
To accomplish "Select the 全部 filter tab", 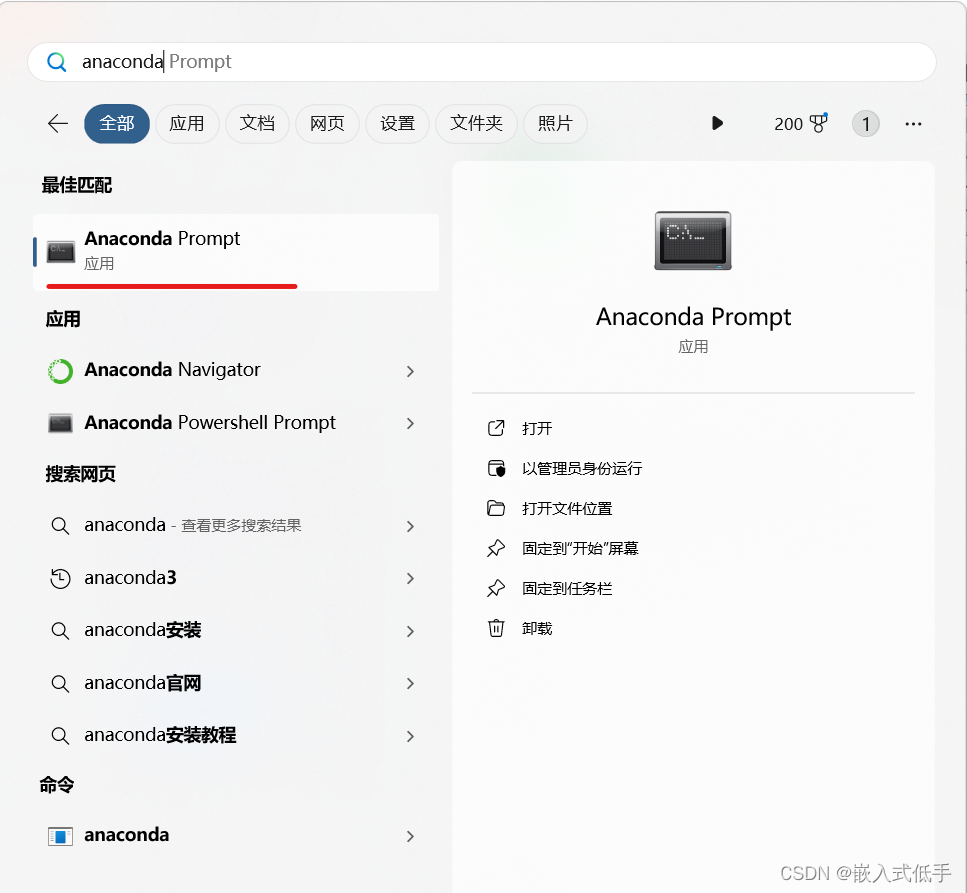I will 117,123.
